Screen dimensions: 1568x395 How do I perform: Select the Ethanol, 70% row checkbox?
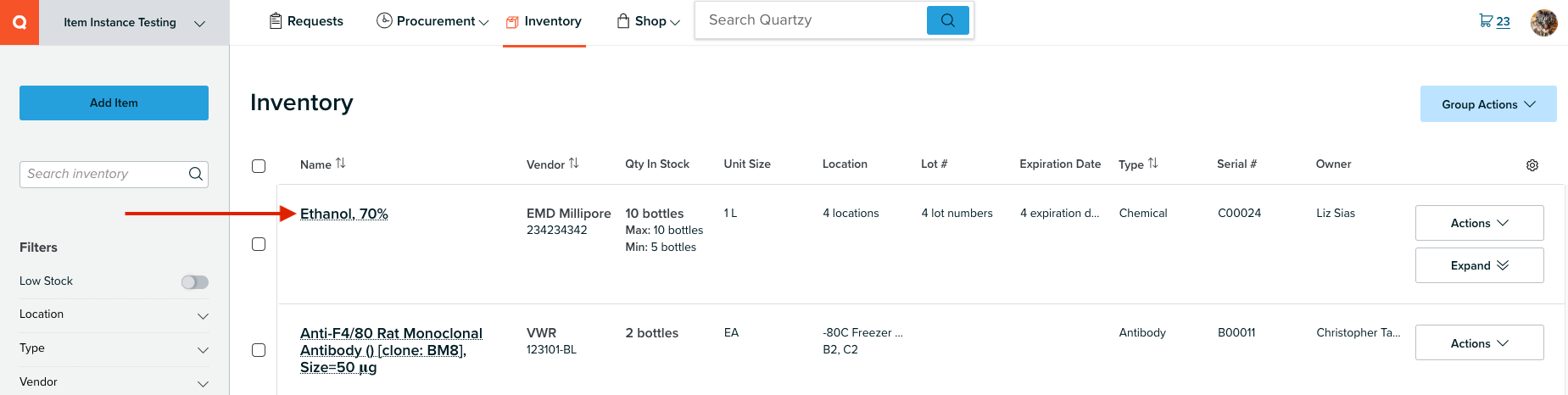259,244
